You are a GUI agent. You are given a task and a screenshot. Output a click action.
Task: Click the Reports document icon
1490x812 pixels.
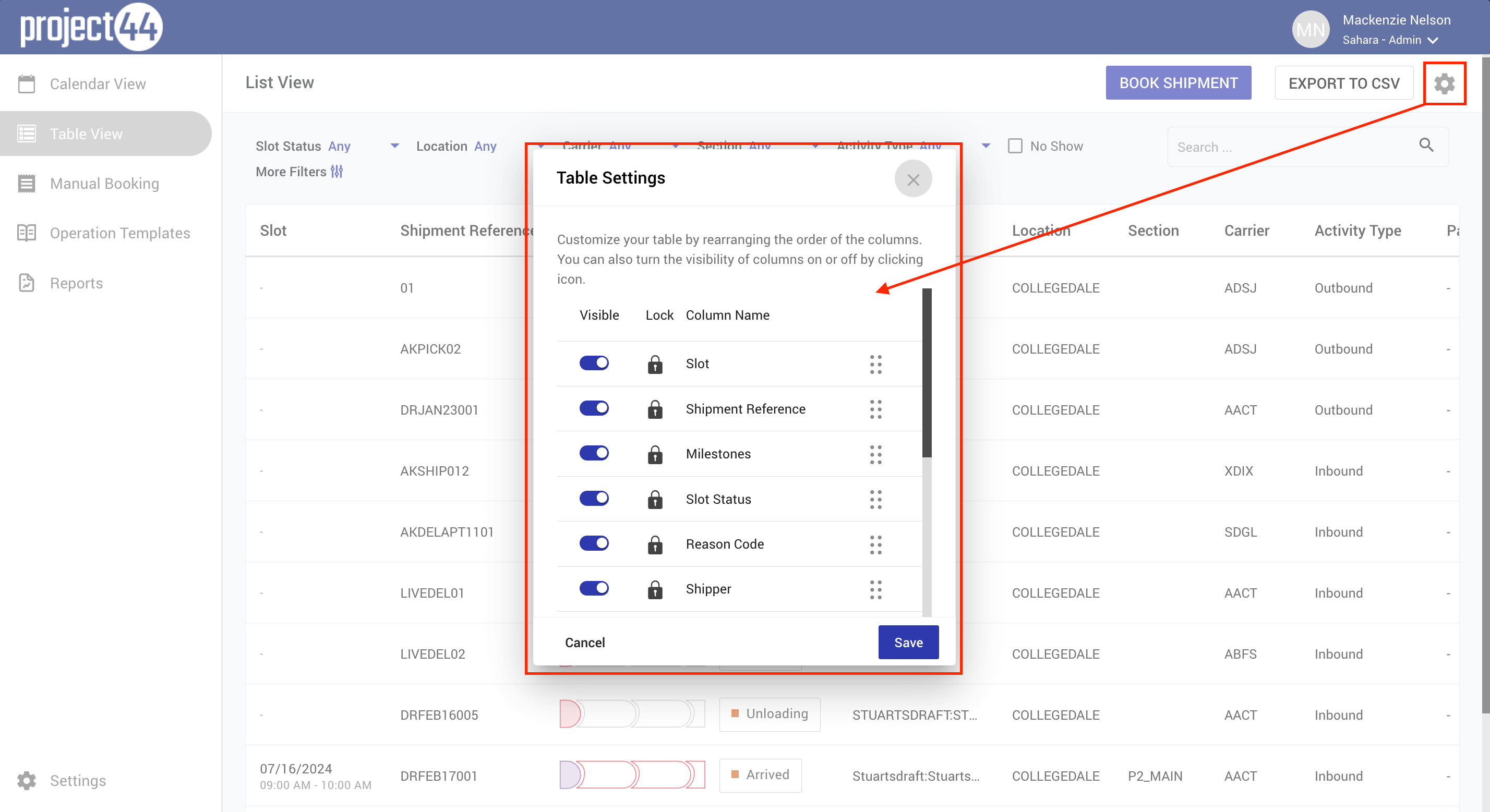(27, 283)
